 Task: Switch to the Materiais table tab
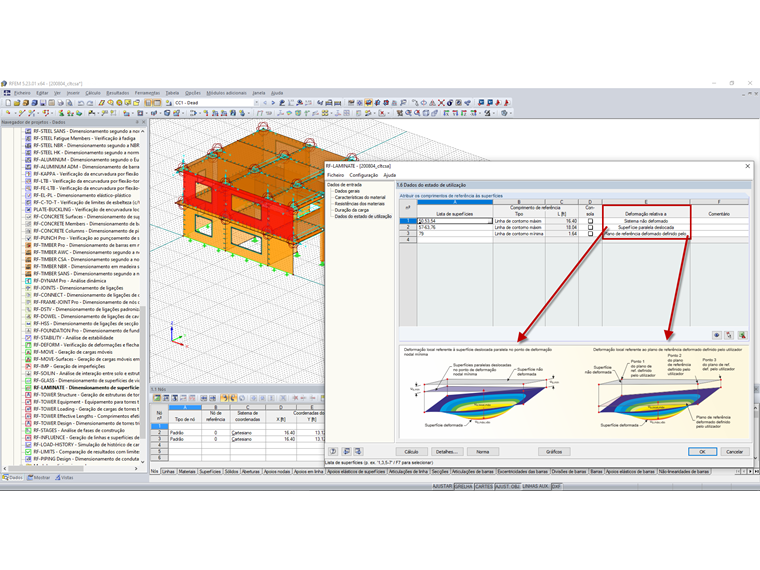point(187,472)
